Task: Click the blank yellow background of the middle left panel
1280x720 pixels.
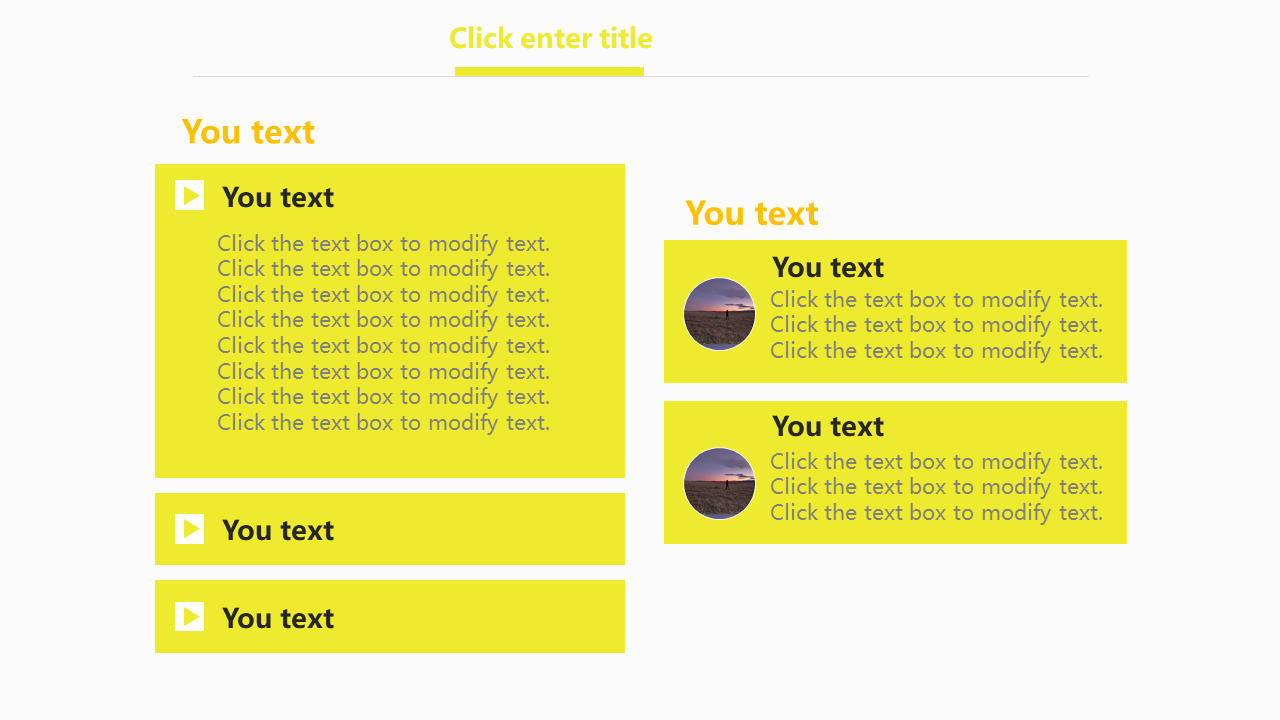Action: tap(480, 530)
